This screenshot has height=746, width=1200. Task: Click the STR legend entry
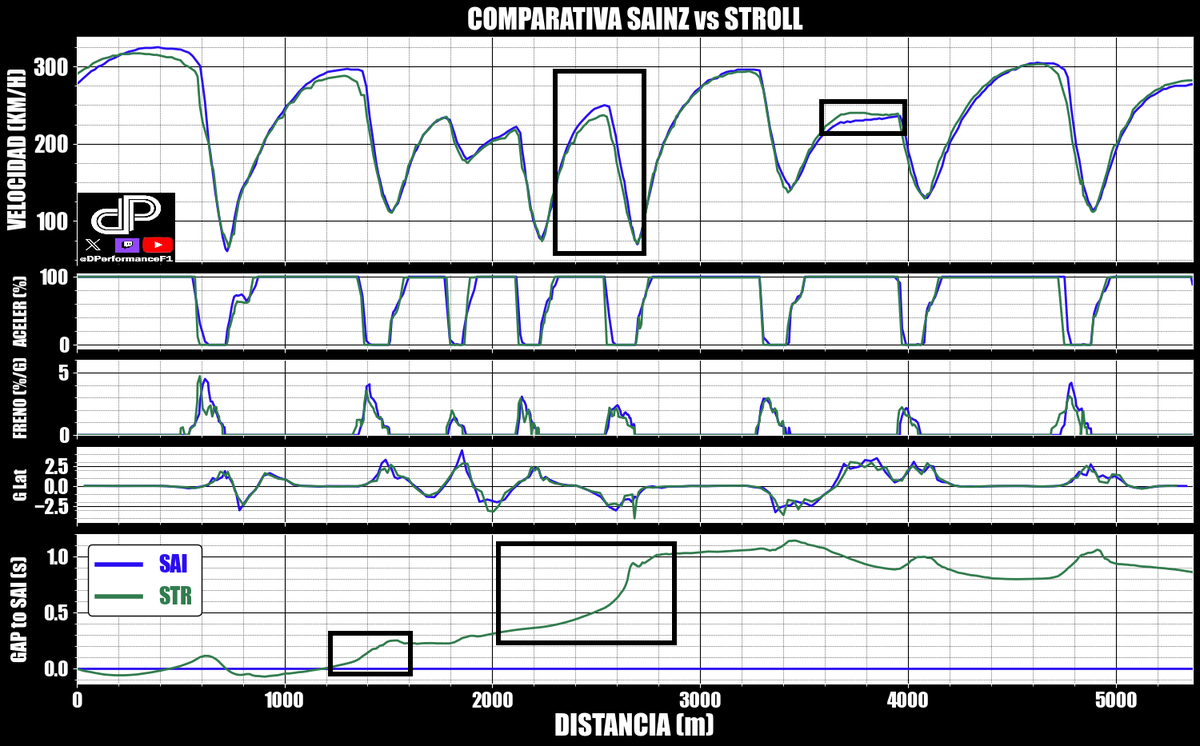[x=174, y=598]
